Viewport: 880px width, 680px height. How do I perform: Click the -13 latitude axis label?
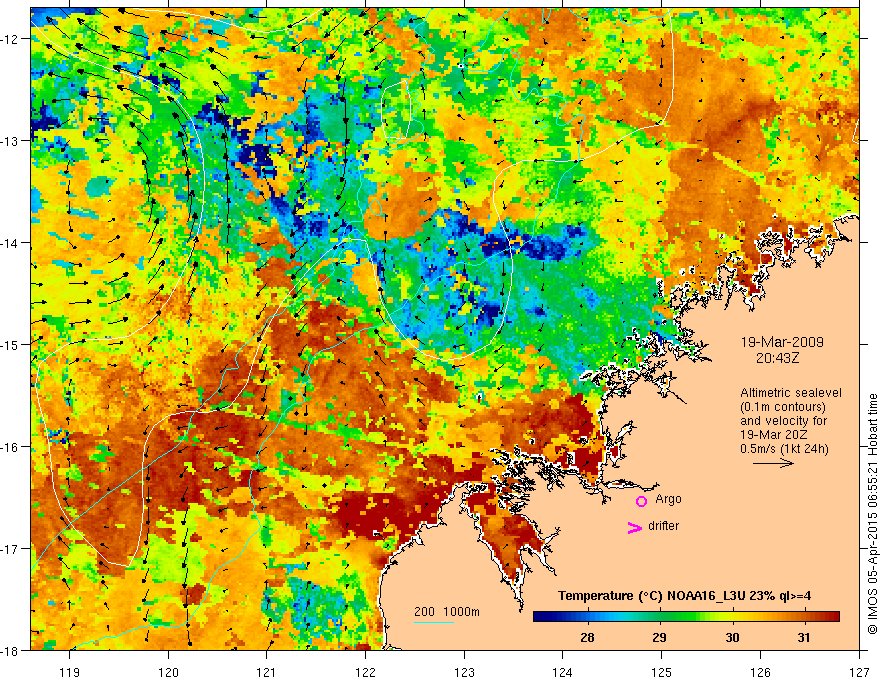[x=10, y=140]
